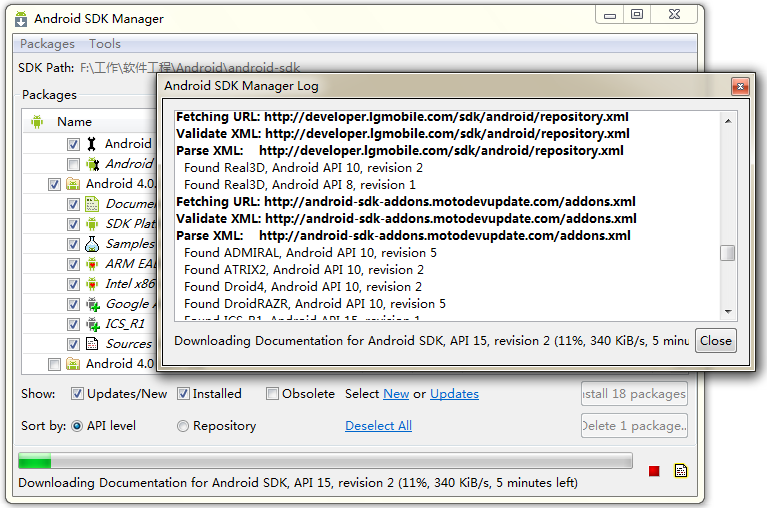The height and width of the screenshot is (508, 767).
Task: Click the Delete 1 package button
Action: click(x=634, y=426)
